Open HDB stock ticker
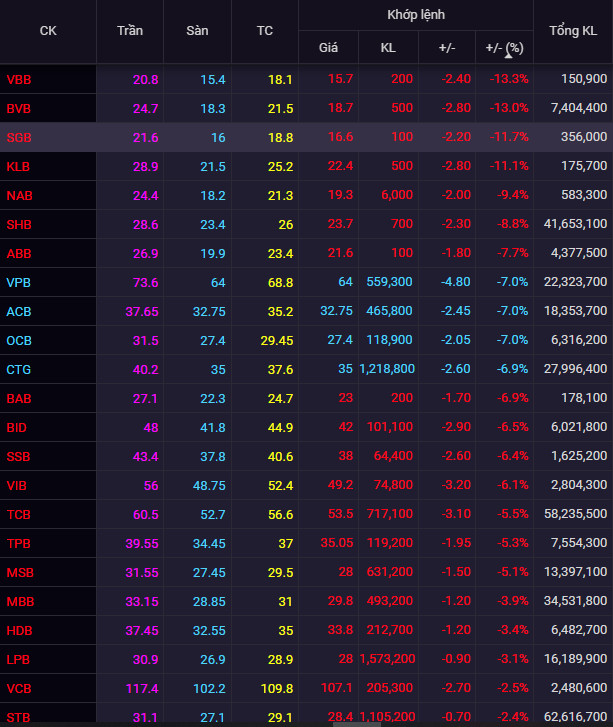Screen dimensions: 613x727 pos(19,630)
